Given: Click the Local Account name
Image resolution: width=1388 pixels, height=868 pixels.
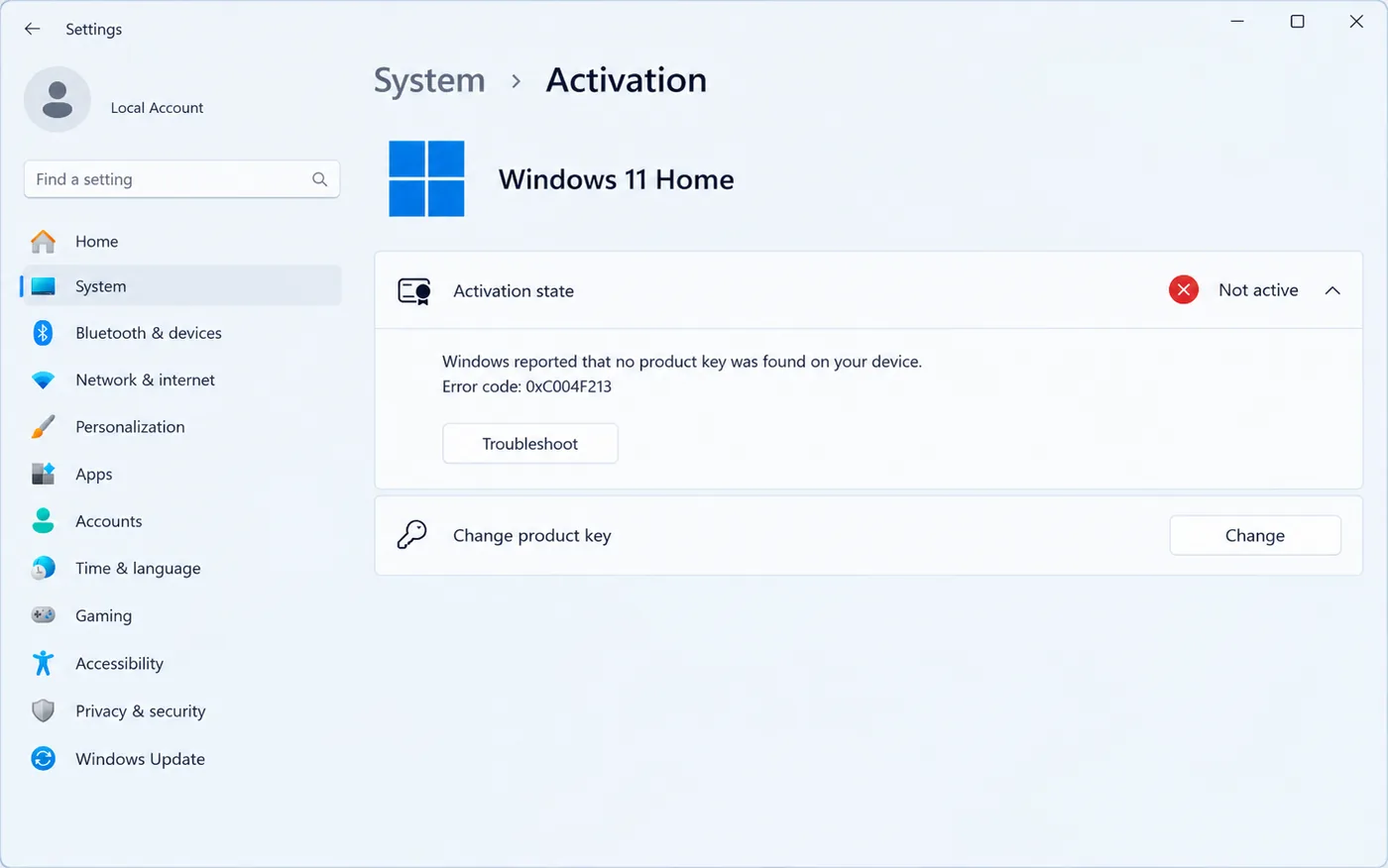Looking at the screenshot, I should pos(157,107).
